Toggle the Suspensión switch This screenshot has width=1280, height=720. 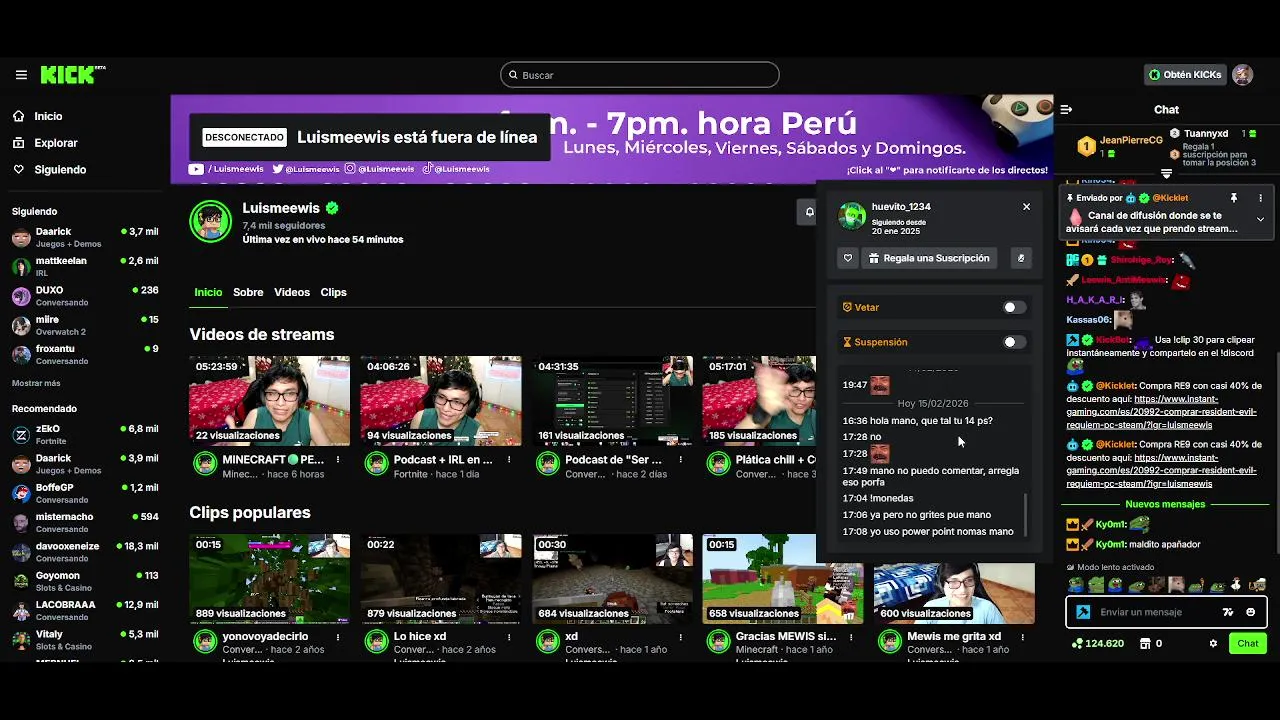tap(1014, 342)
